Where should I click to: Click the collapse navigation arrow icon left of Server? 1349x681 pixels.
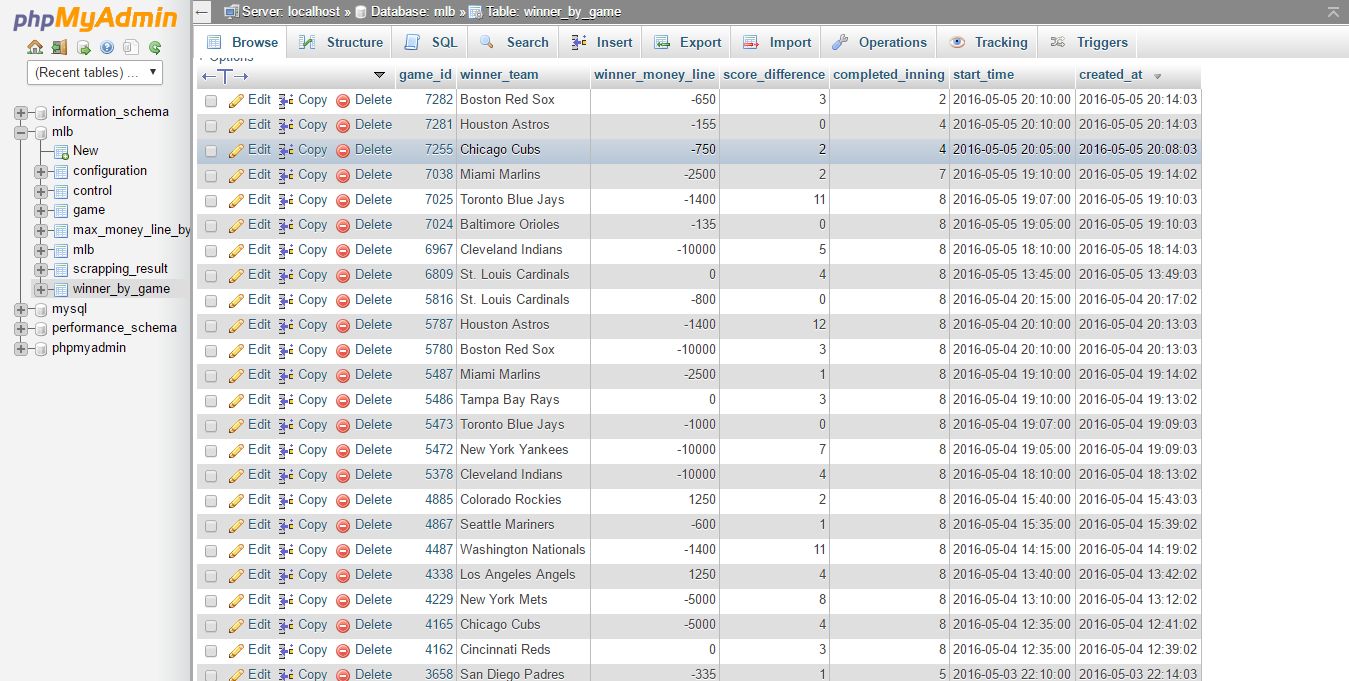(203, 12)
